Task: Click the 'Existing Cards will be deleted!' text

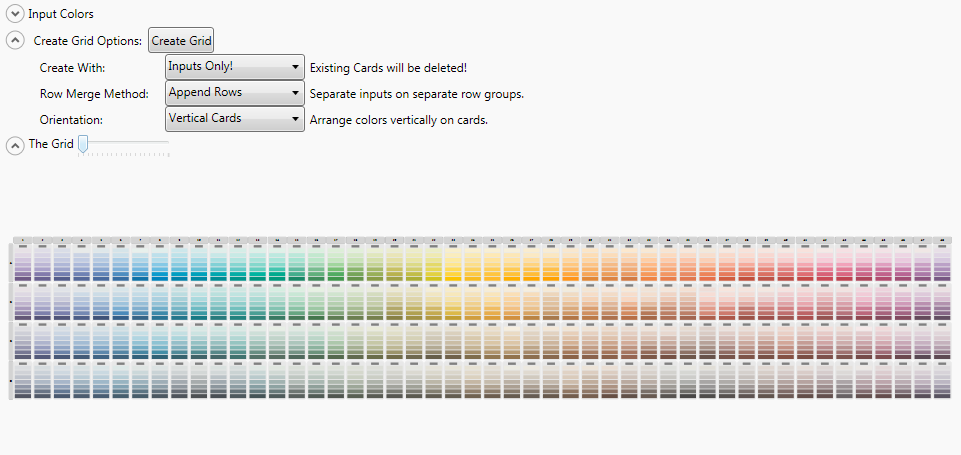Action: [389, 67]
